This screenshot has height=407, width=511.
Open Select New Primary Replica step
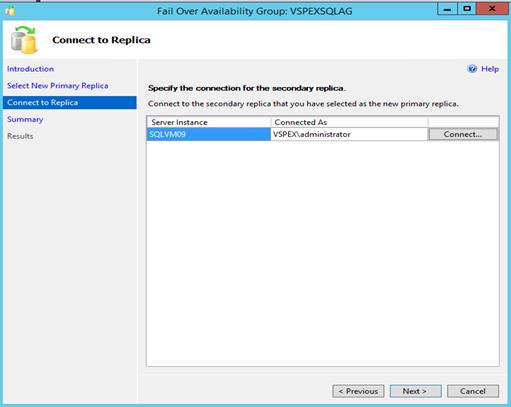pyautogui.click(x=58, y=86)
